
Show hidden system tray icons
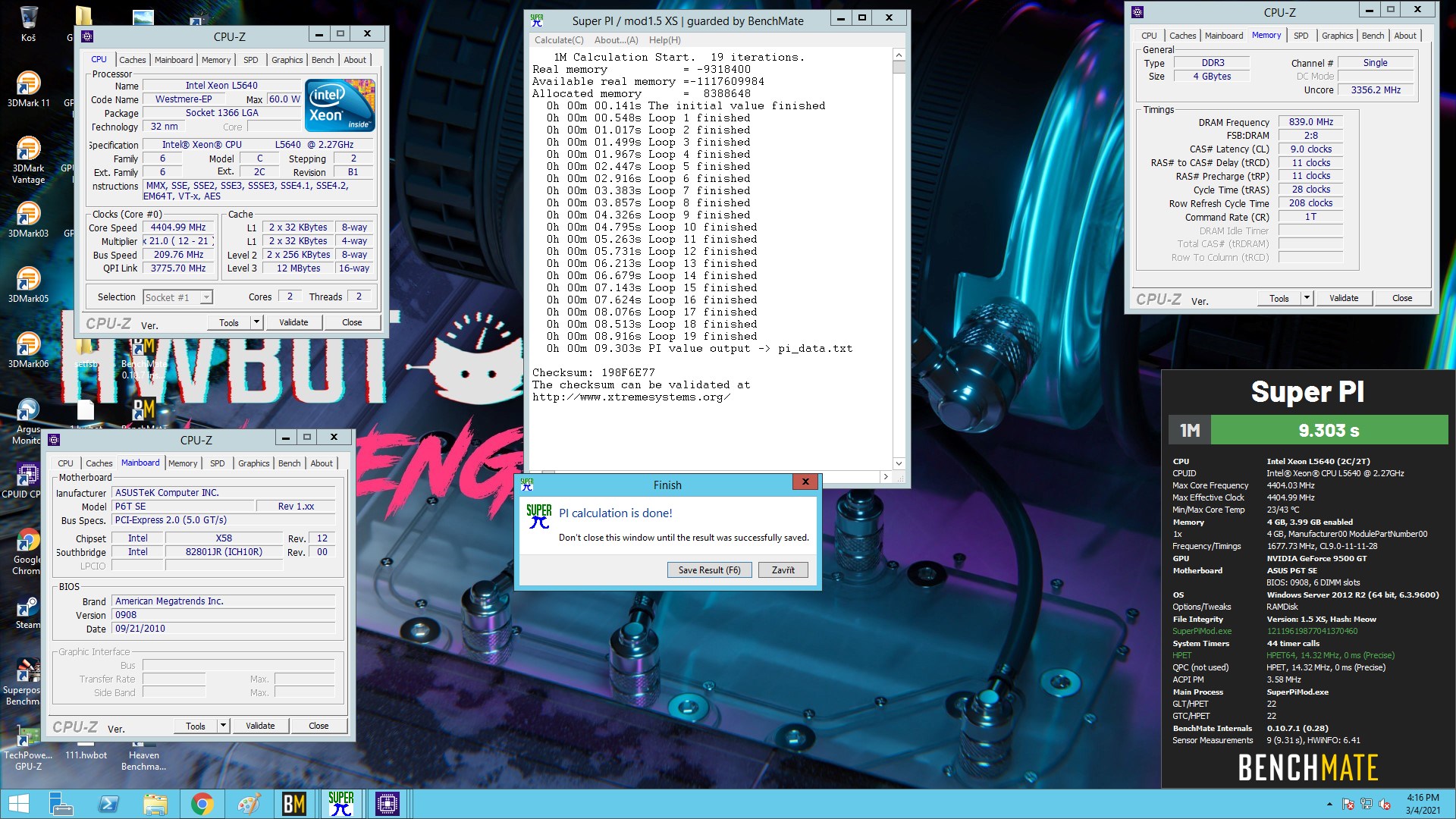pos(1329,804)
